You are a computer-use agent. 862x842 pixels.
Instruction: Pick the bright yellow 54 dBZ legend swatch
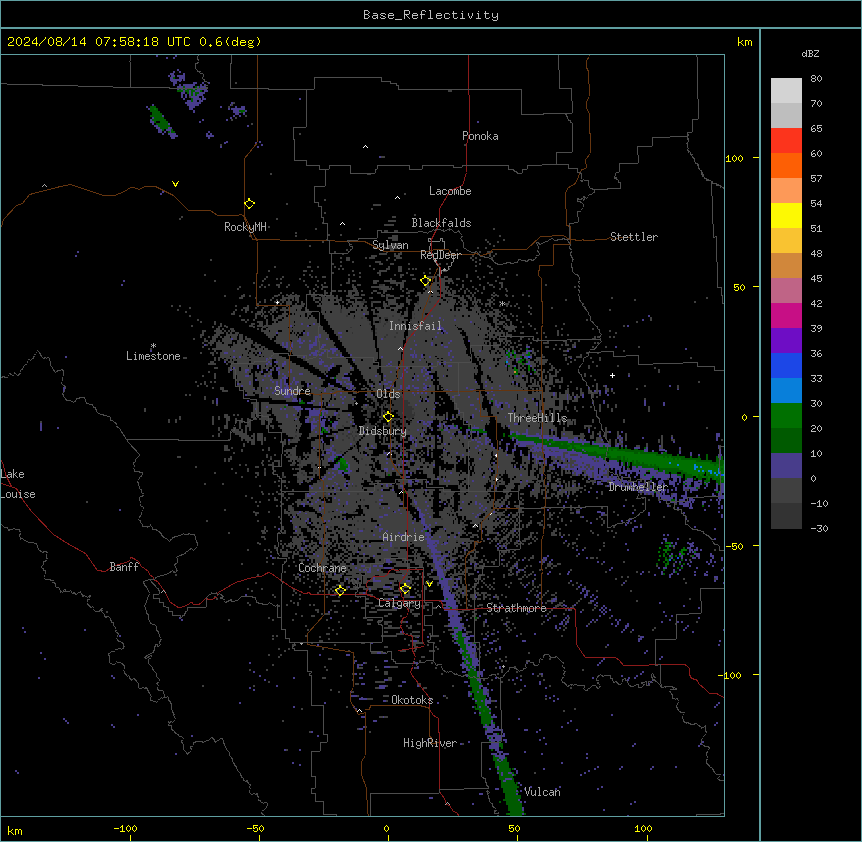pyautogui.click(x=786, y=215)
